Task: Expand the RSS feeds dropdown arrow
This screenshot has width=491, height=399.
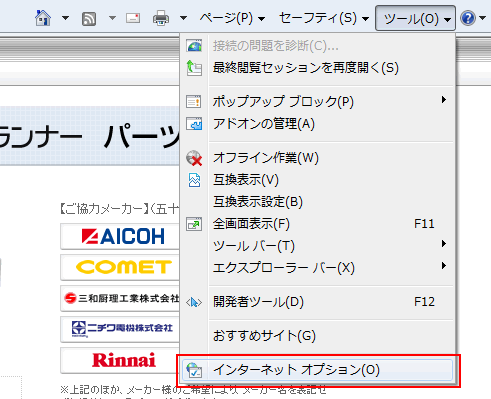Action: click(112, 18)
